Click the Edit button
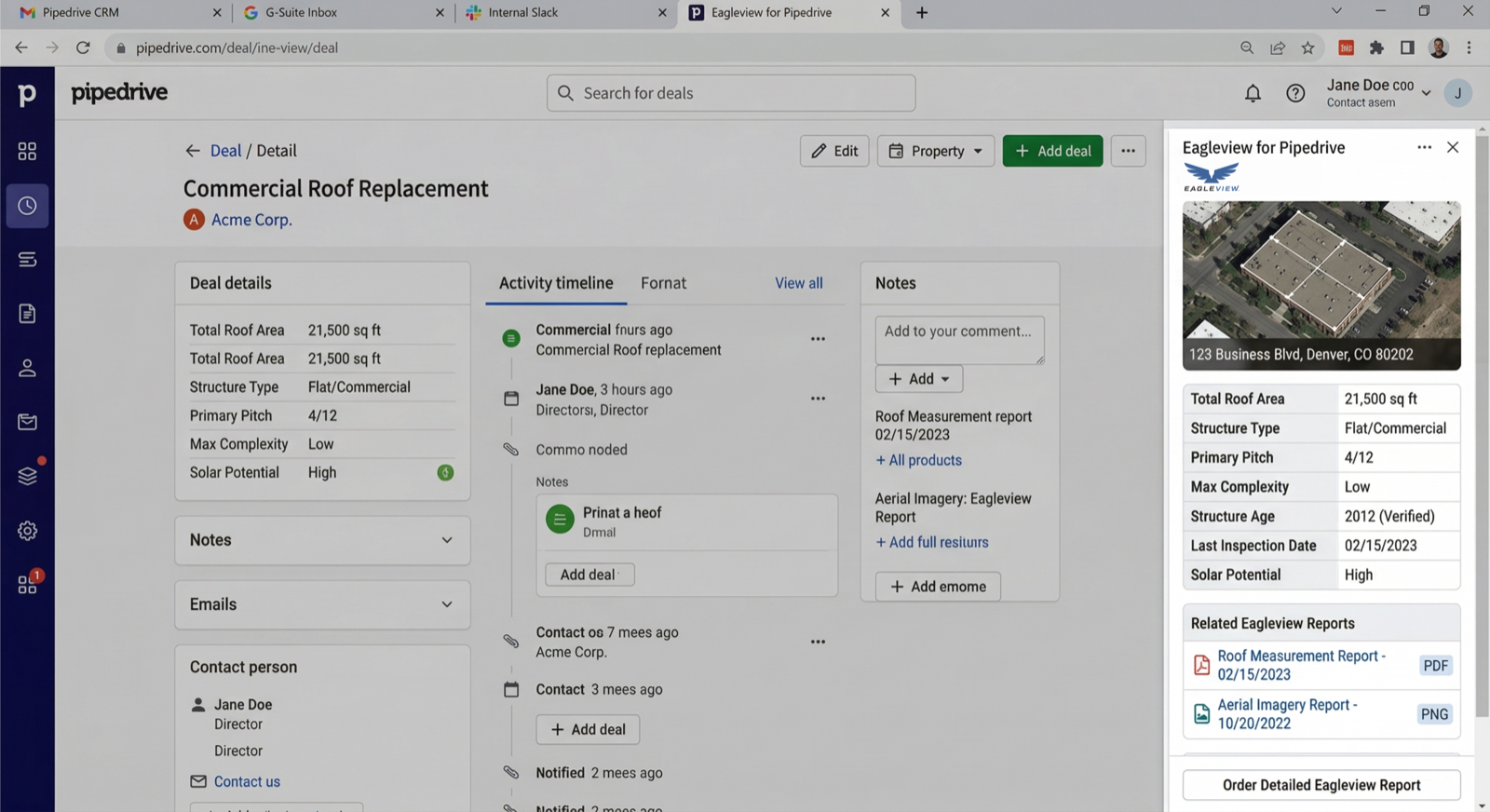1490x812 pixels. tap(834, 151)
